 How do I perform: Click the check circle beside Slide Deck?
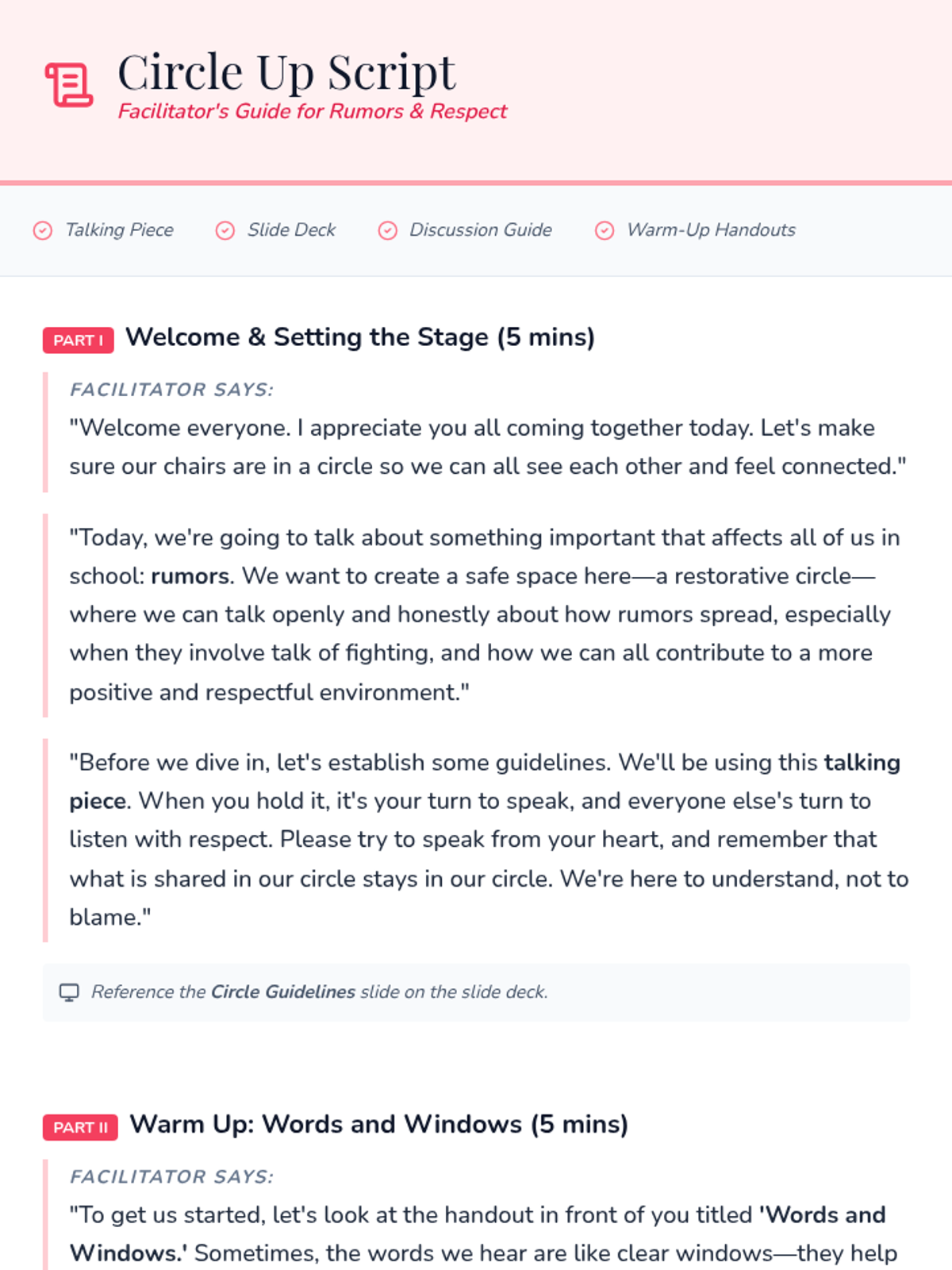pos(225,230)
